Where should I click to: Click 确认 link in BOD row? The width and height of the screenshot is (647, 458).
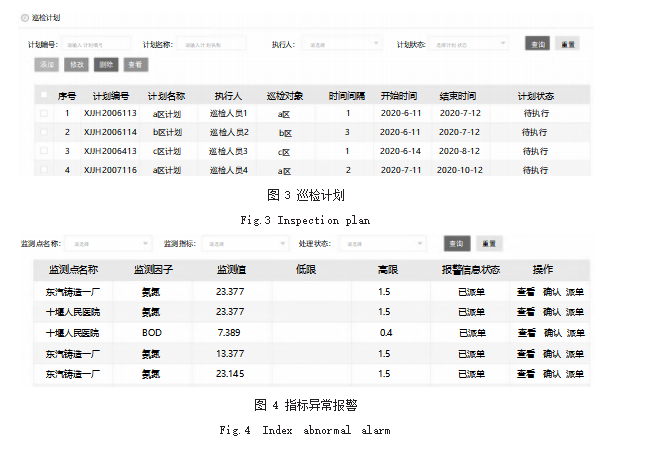click(553, 333)
